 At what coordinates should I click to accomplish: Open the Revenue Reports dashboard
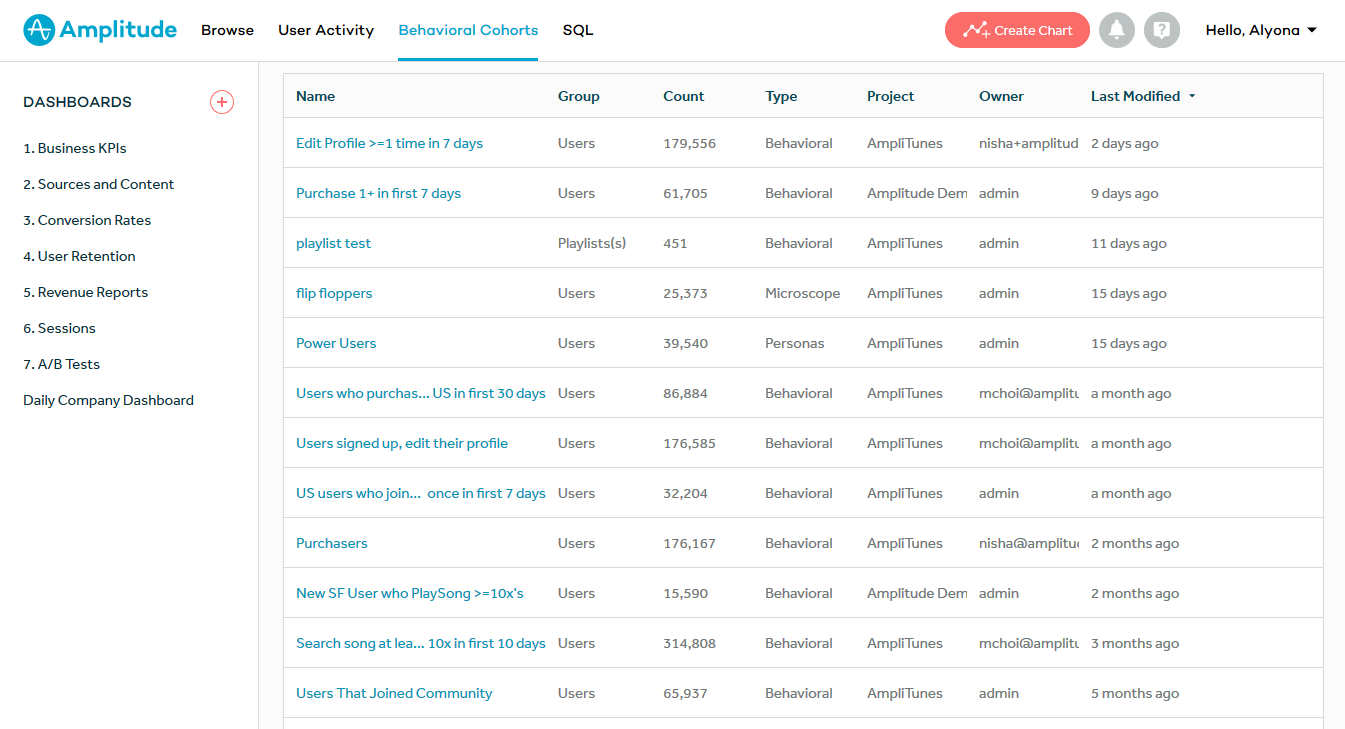point(86,292)
